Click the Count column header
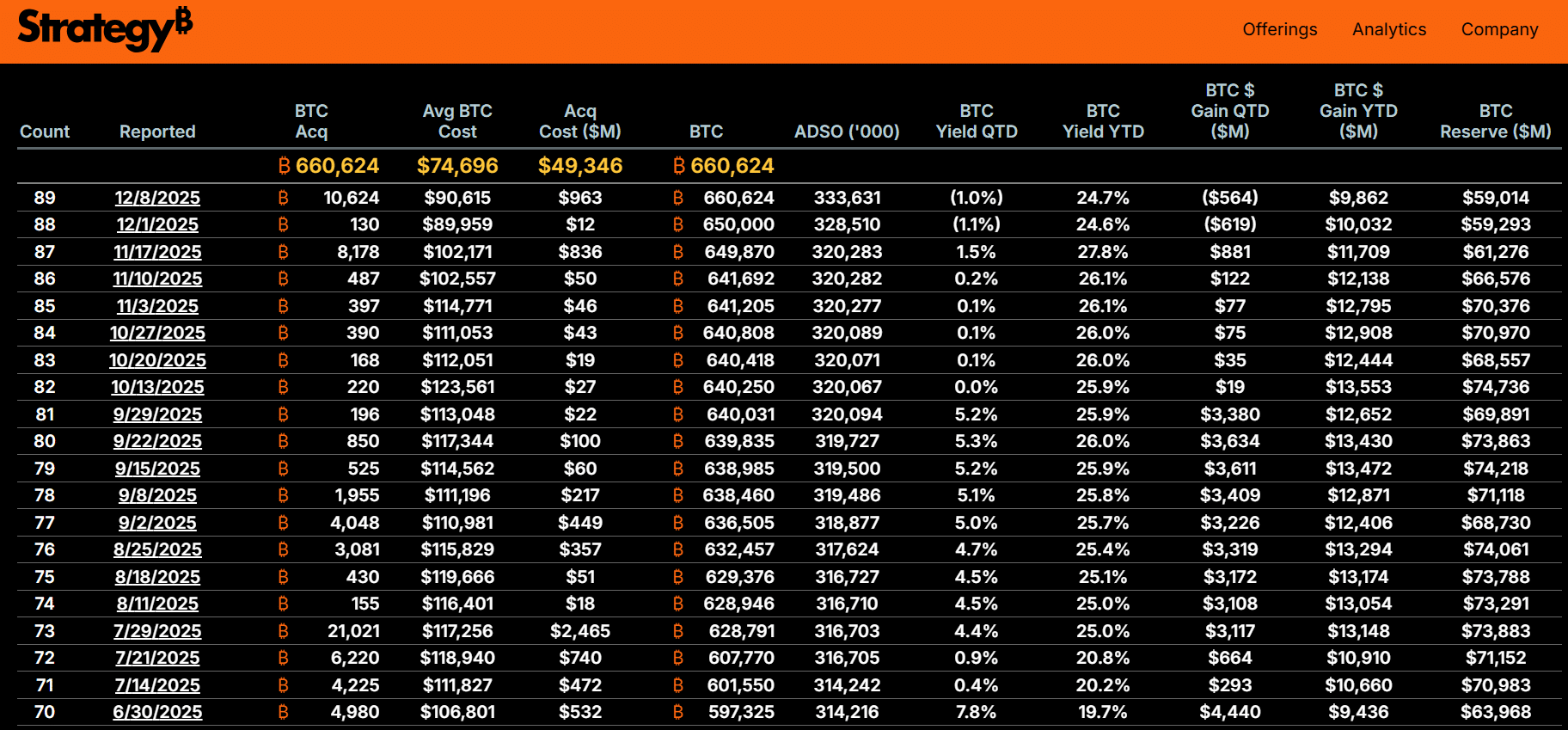The width and height of the screenshot is (1568, 730). tap(45, 132)
